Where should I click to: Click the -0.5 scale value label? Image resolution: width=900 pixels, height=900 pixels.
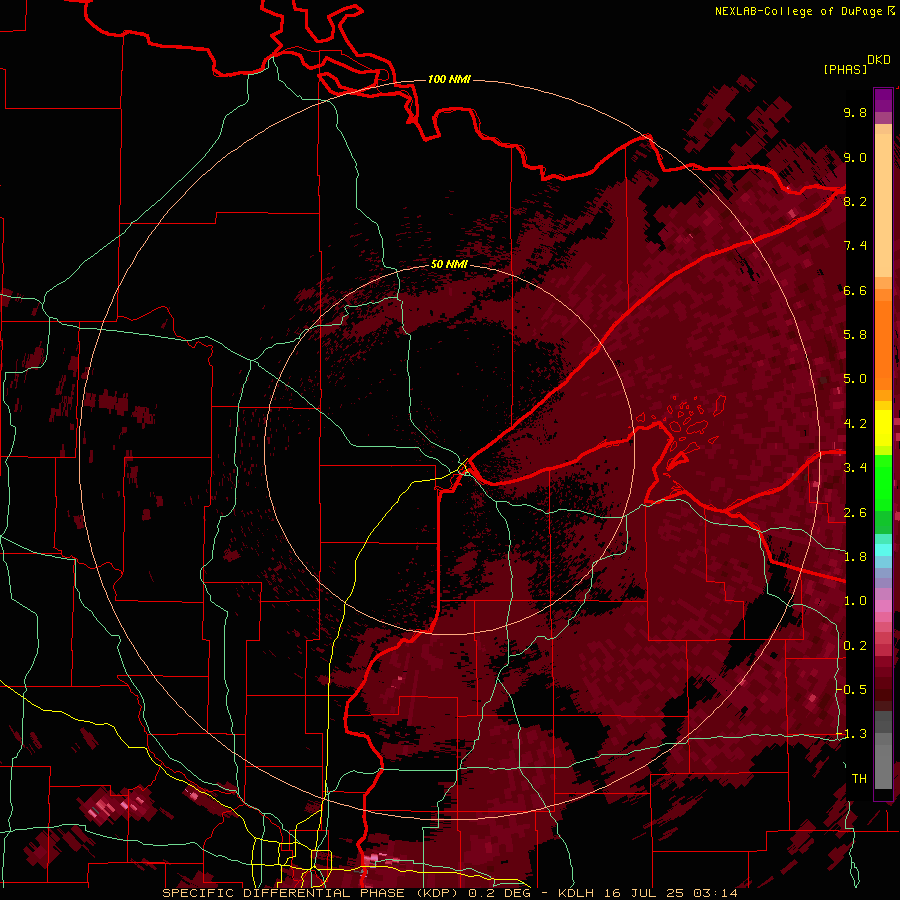coord(852,690)
